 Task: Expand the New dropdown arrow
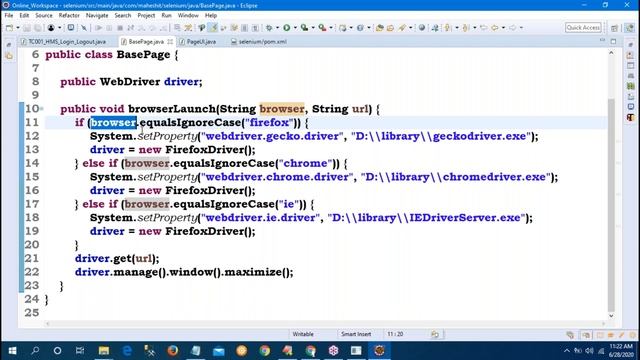click(18, 28)
